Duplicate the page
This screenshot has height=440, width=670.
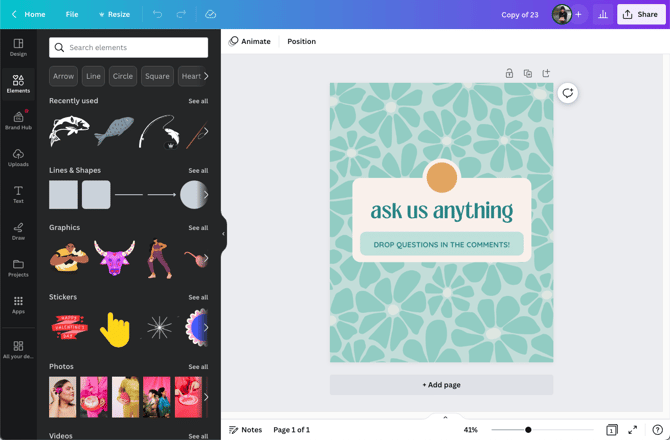click(x=528, y=73)
